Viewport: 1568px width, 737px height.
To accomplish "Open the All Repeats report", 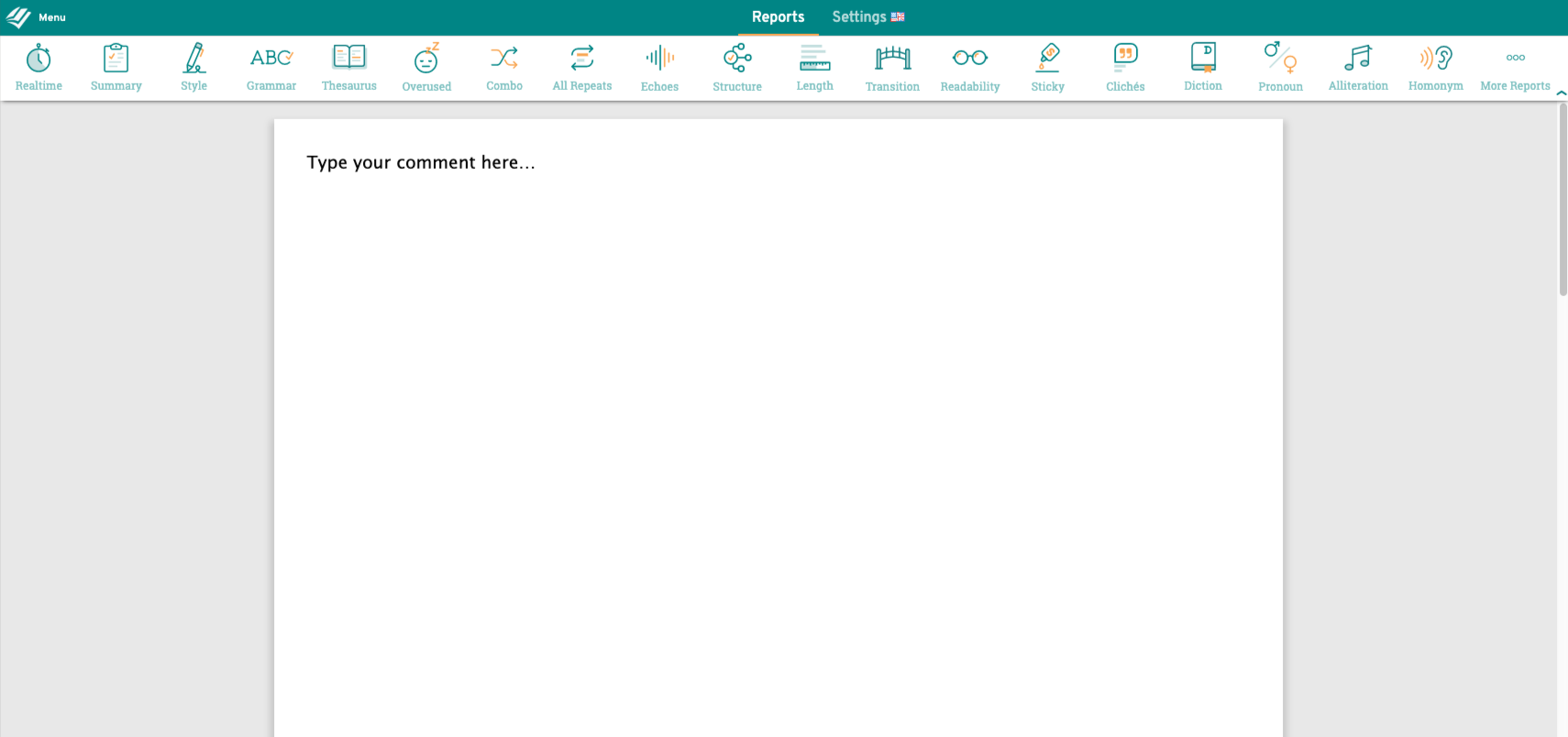I will (x=582, y=68).
